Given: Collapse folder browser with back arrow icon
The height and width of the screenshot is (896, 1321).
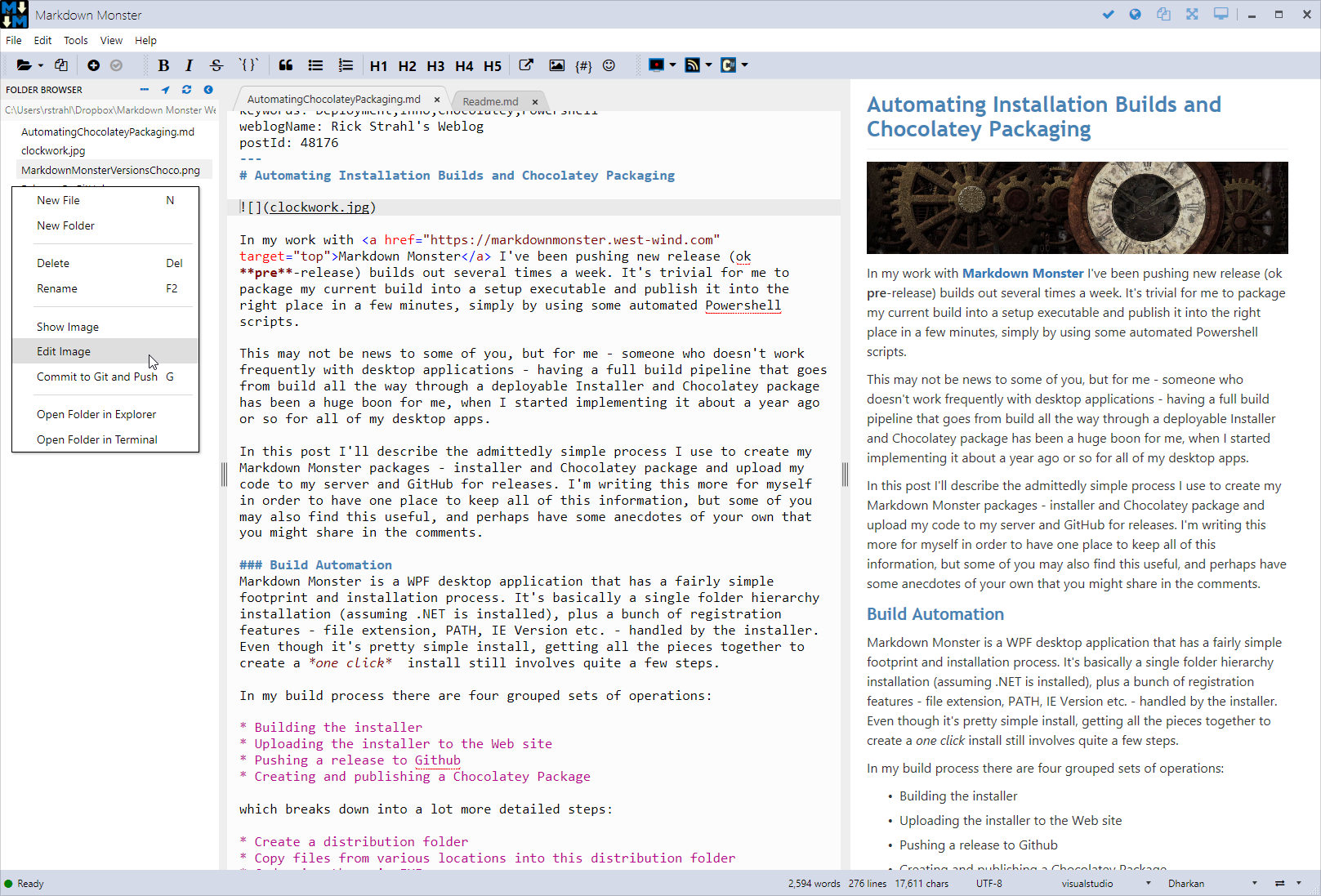Looking at the screenshot, I should (x=208, y=90).
